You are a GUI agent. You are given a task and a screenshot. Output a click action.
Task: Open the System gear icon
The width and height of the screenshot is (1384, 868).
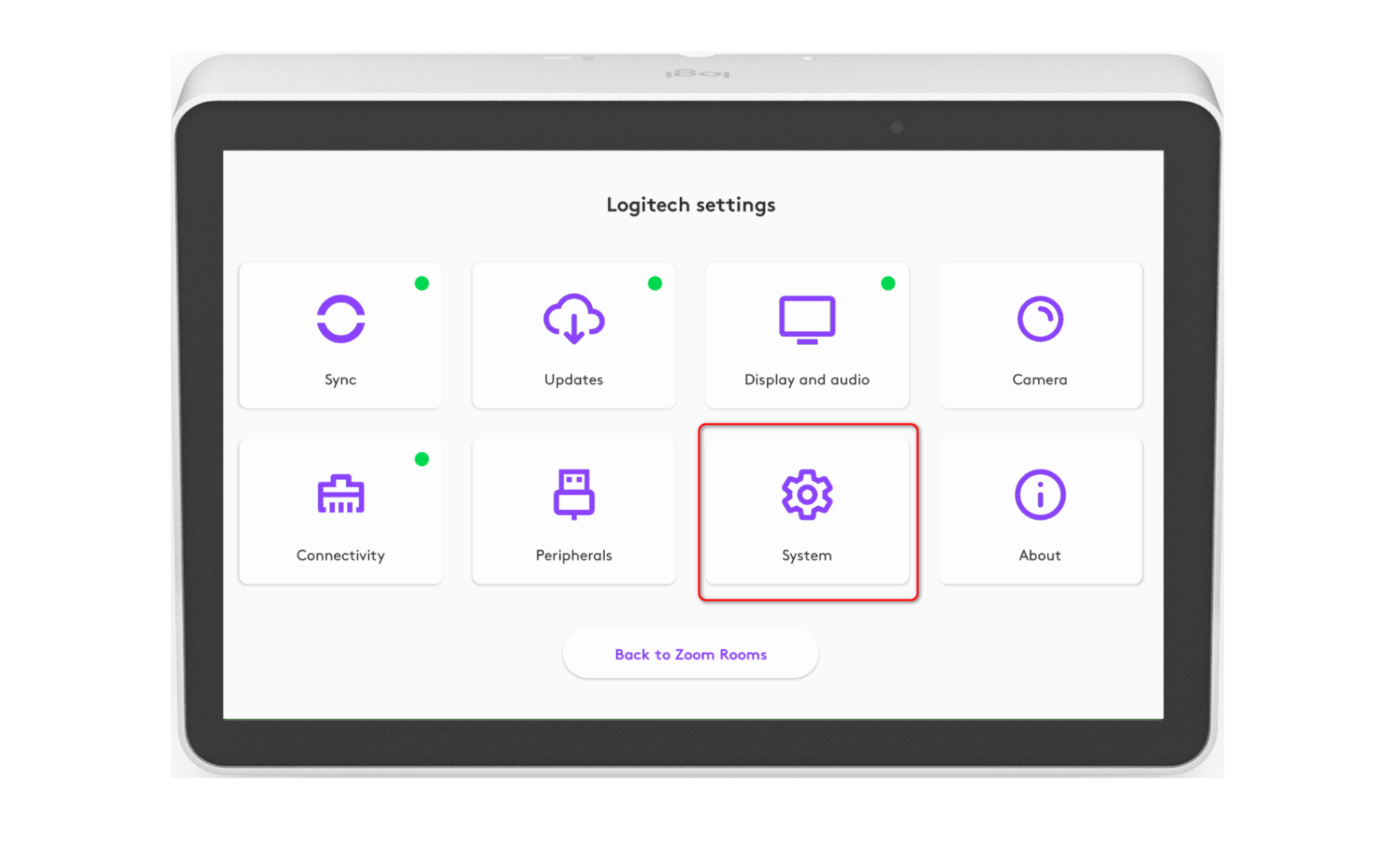pyautogui.click(x=807, y=494)
